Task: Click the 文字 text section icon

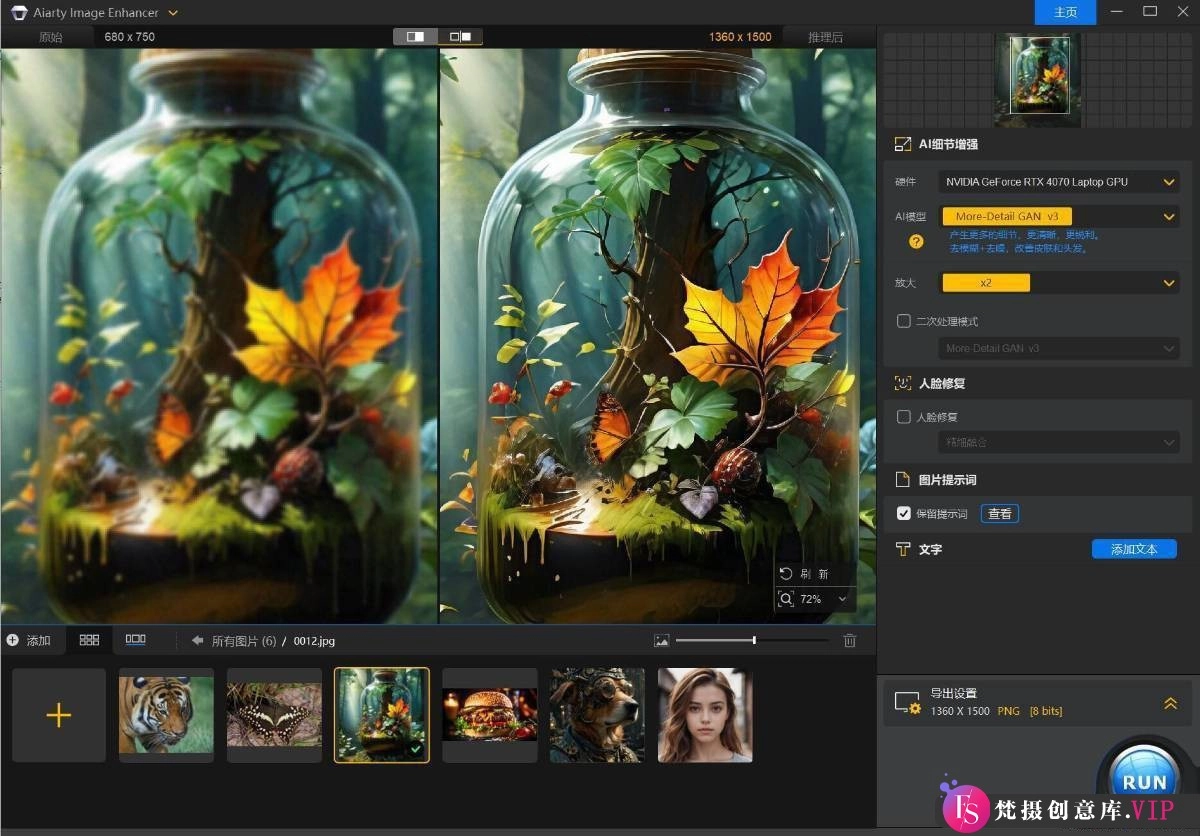Action: point(903,549)
